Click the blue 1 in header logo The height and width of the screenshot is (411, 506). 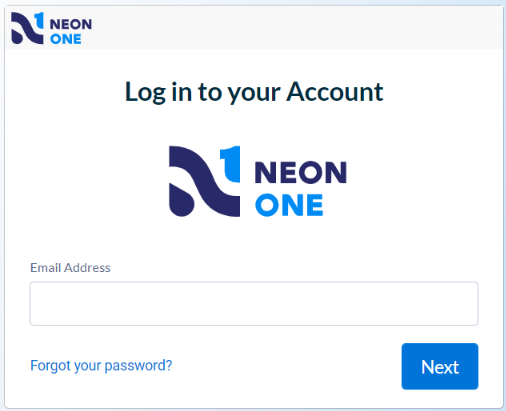tap(39, 20)
